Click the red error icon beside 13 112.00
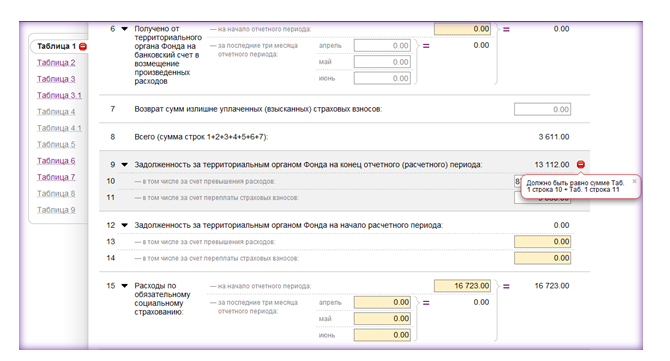The image size is (670, 361). tap(581, 164)
